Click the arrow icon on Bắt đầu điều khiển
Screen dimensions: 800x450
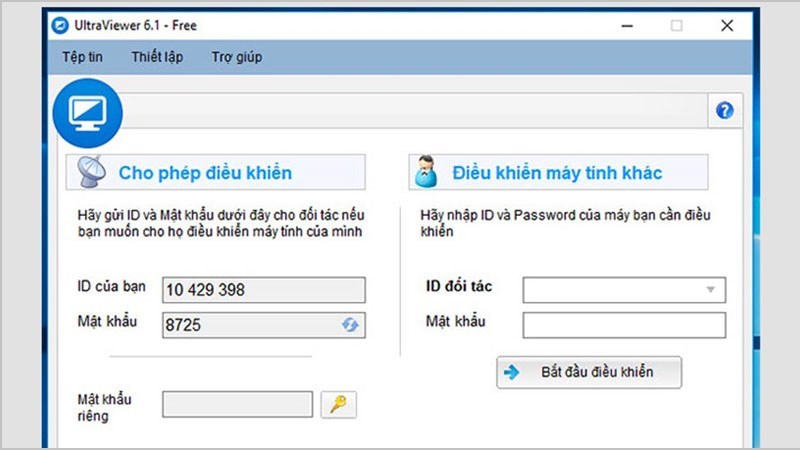pos(513,372)
